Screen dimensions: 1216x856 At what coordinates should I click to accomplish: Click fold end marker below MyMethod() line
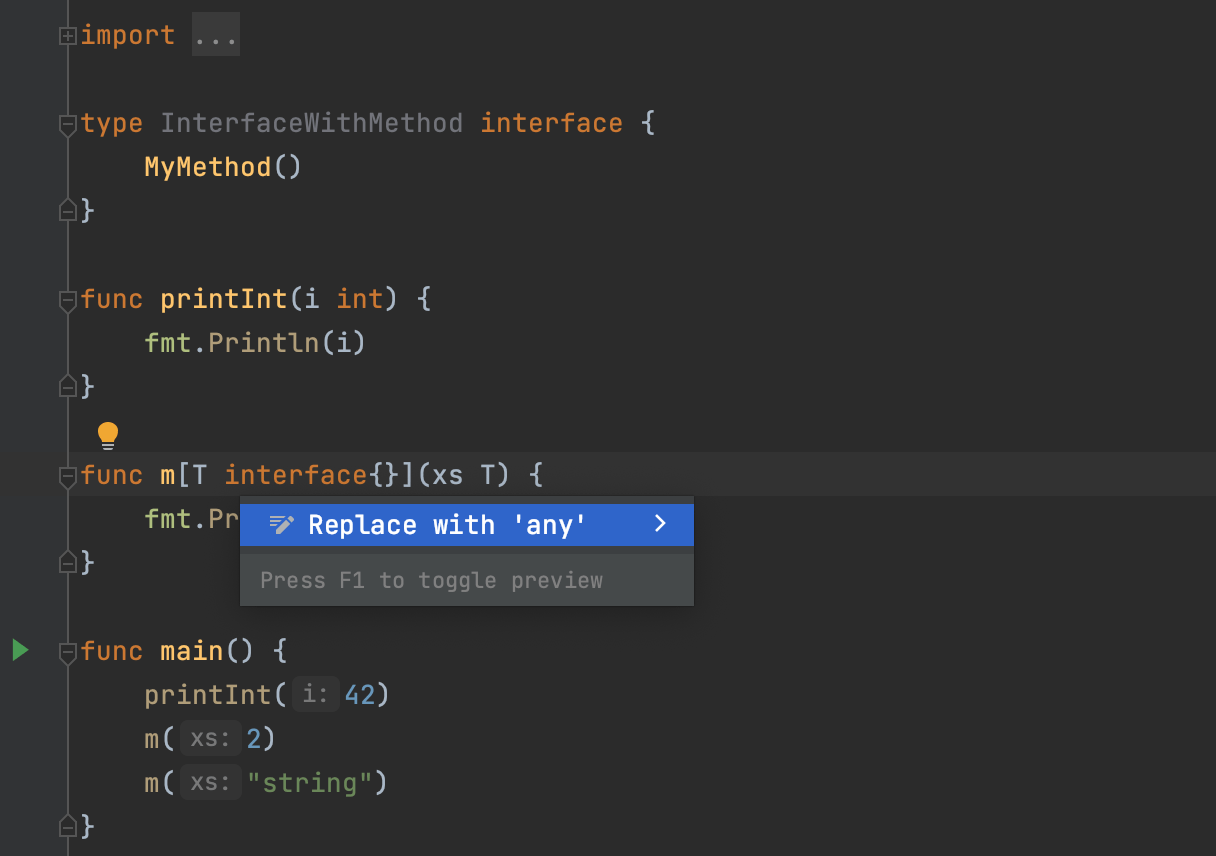tap(68, 211)
